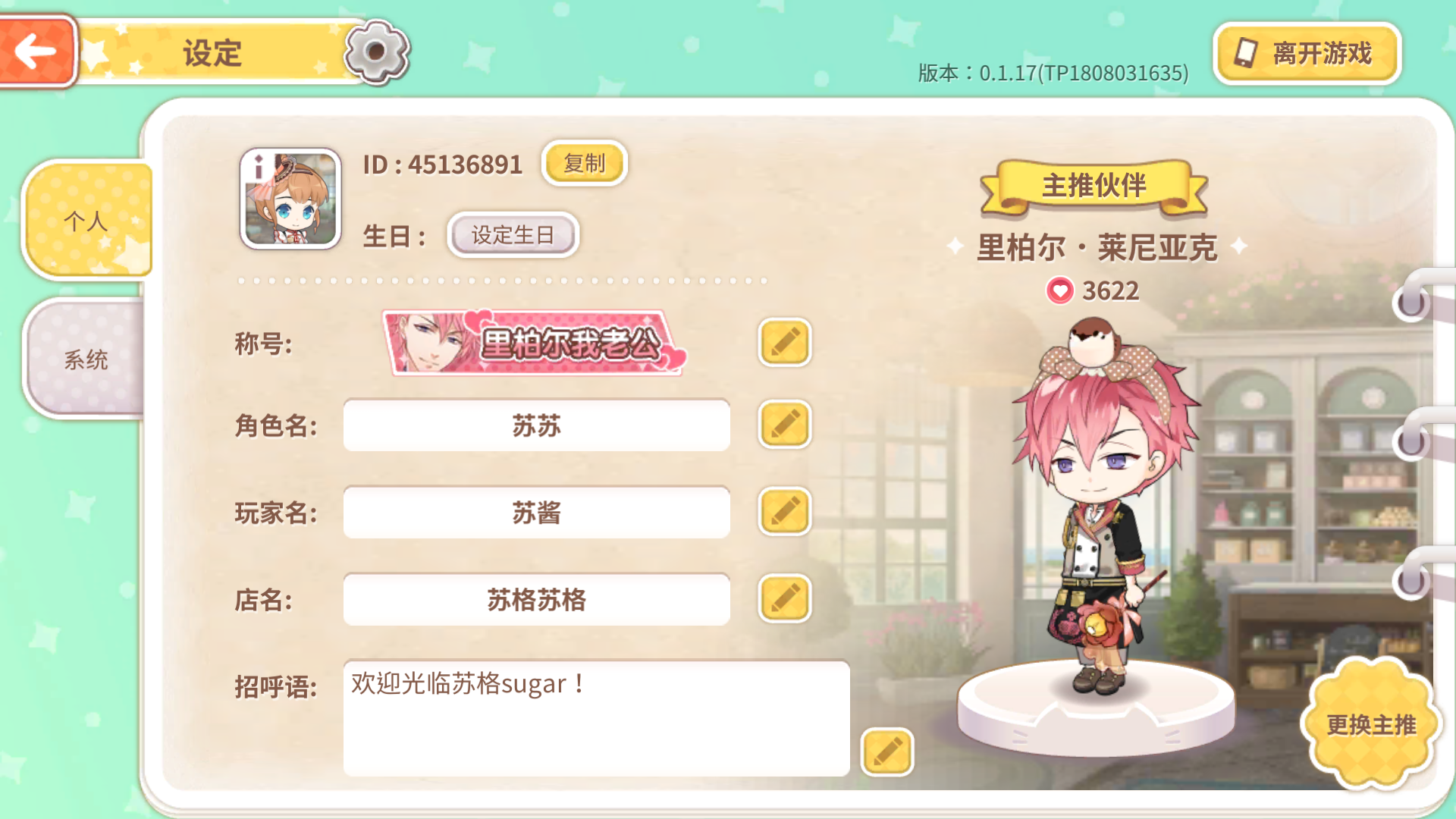Image resolution: width=1456 pixels, height=819 pixels.
Task: Edit the 称号 title with pencil icon
Action: pyautogui.click(x=785, y=343)
